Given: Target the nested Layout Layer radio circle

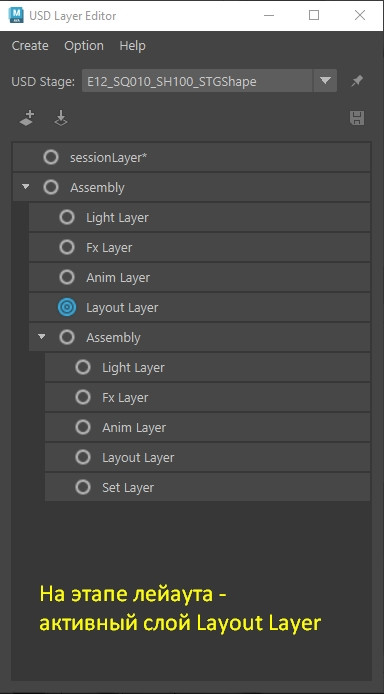Looking at the screenshot, I should tap(83, 457).
